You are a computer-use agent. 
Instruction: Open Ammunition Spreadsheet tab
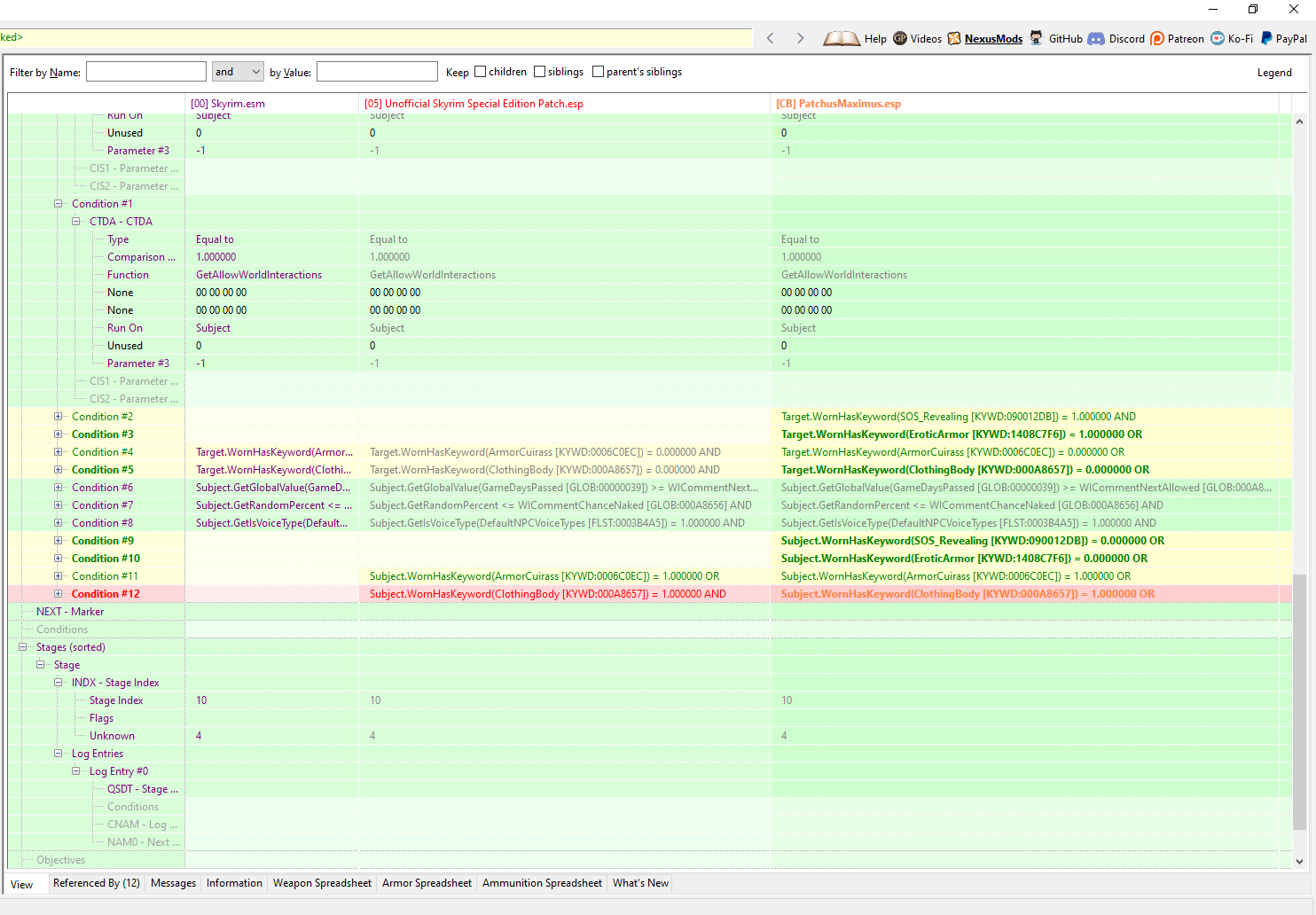[542, 883]
